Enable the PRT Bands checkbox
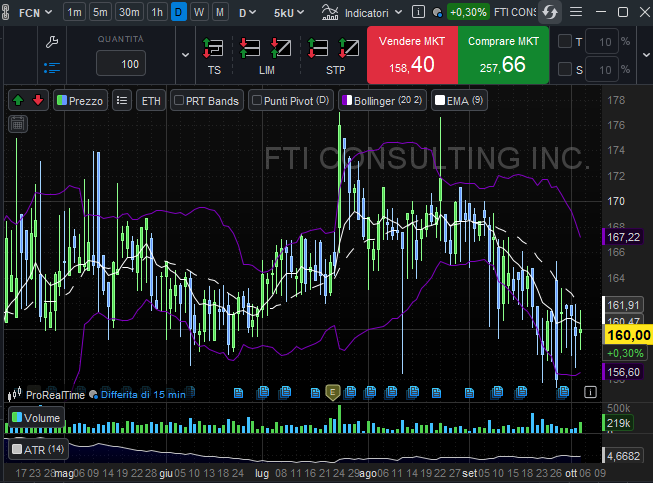Viewport: 653px width, 483px height. pyautogui.click(x=179, y=100)
